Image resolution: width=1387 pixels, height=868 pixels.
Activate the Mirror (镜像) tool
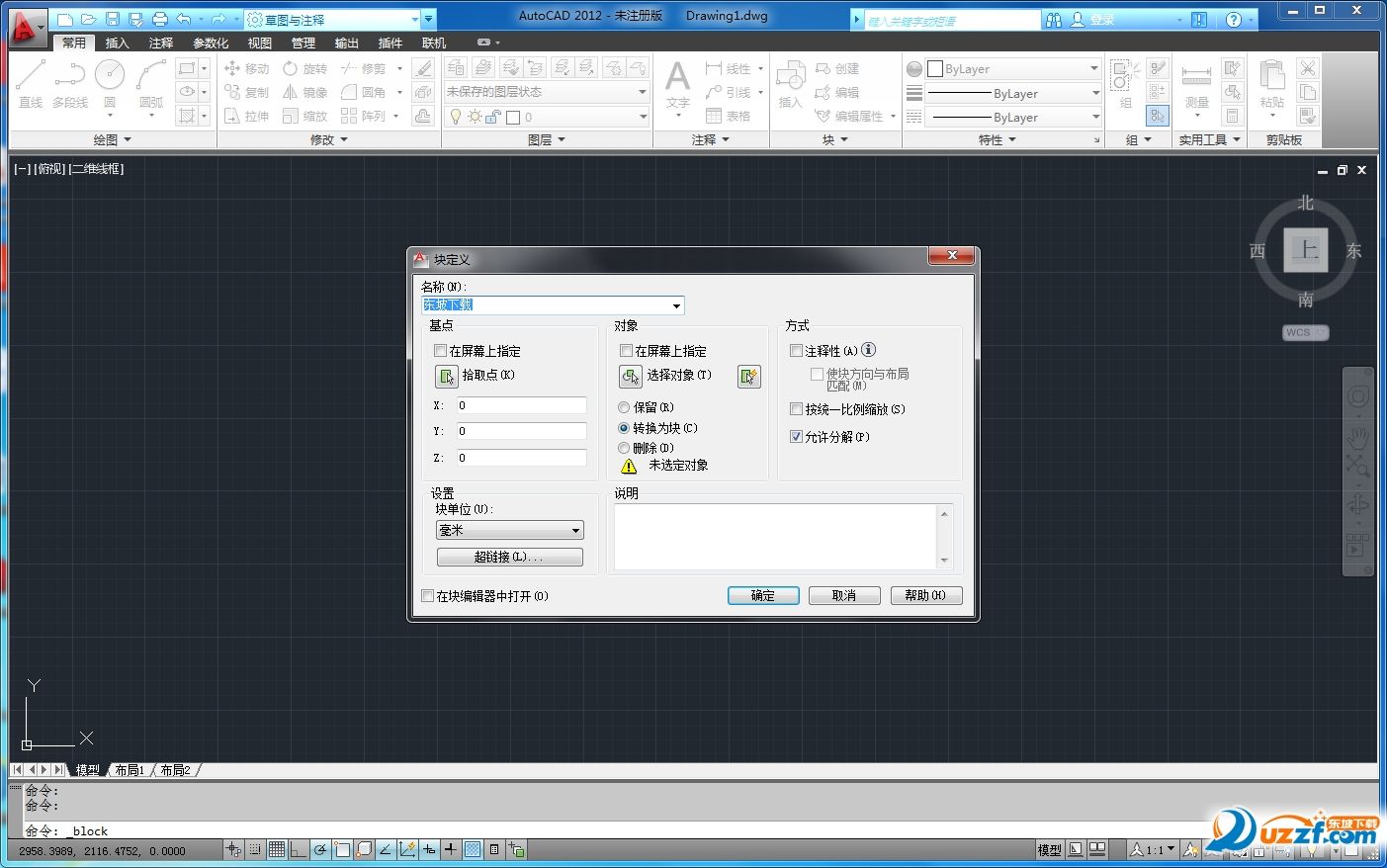pos(304,91)
